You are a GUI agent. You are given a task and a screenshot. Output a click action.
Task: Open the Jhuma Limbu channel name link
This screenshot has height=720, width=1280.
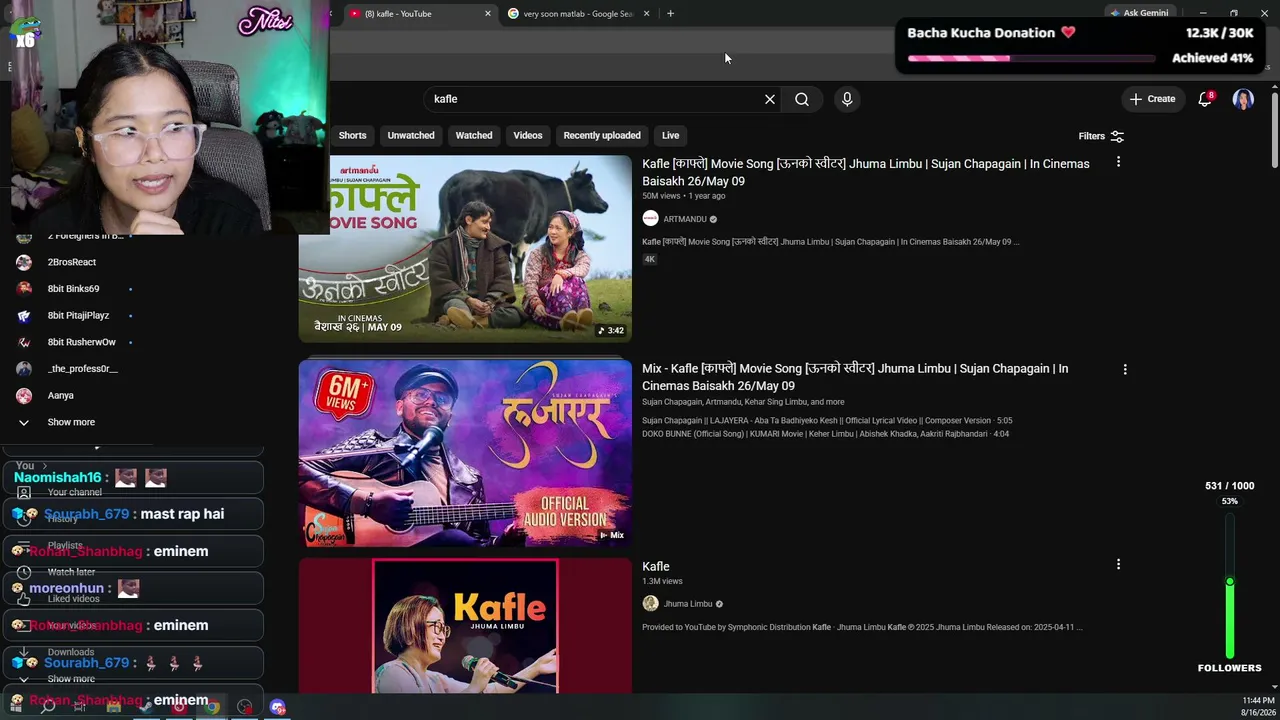coord(688,604)
